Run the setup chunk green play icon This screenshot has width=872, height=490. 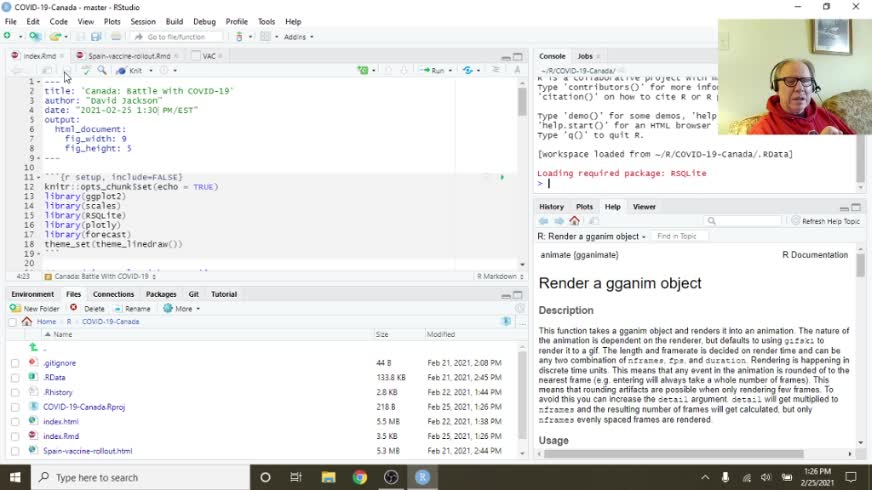[502, 177]
